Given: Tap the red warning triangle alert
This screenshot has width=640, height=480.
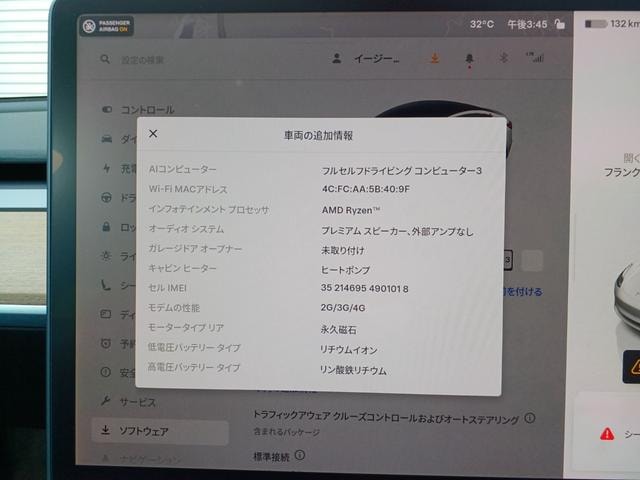Looking at the screenshot, I should click(607, 434).
